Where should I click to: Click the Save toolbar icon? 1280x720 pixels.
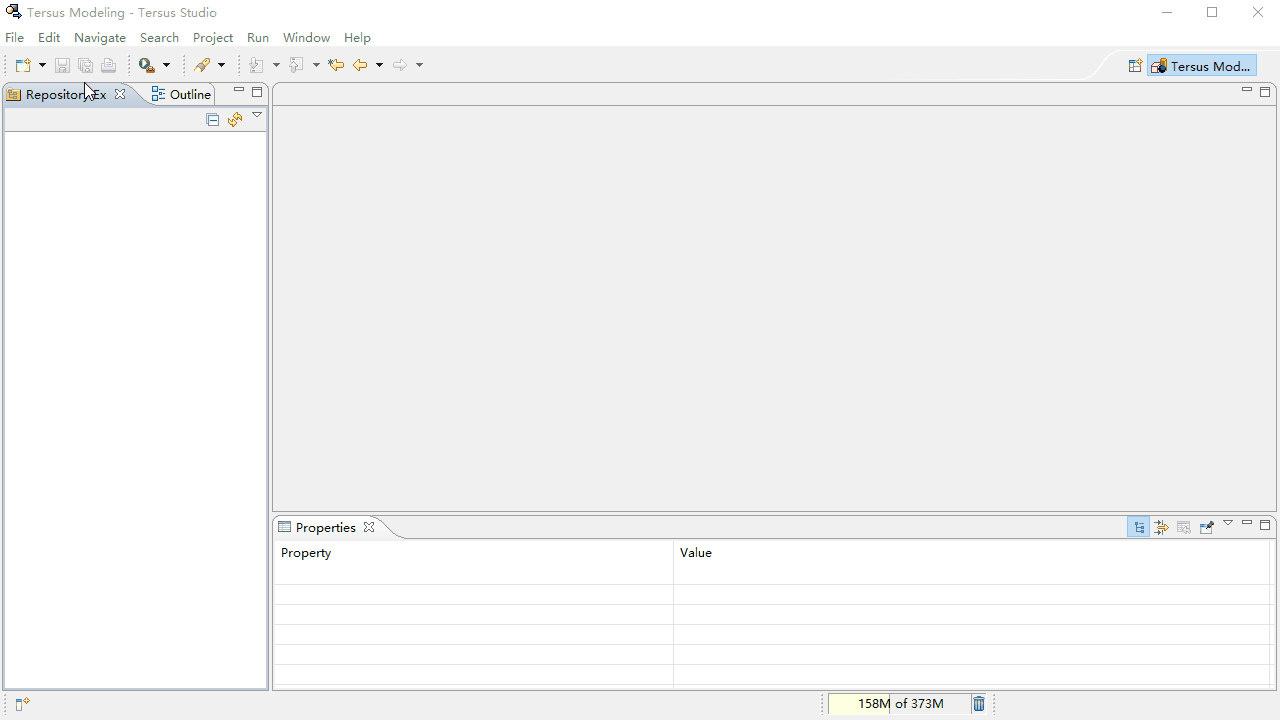[62, 66]
